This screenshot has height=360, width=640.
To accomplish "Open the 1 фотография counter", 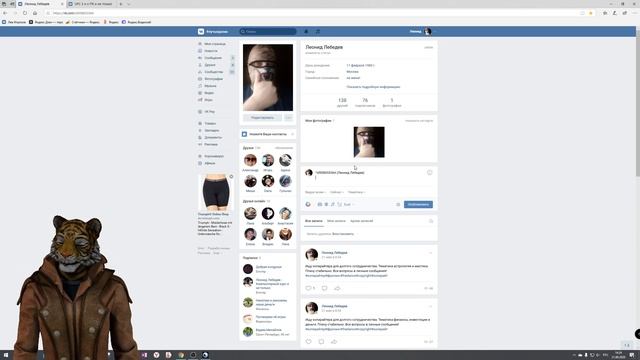I will tap(392, 102).
